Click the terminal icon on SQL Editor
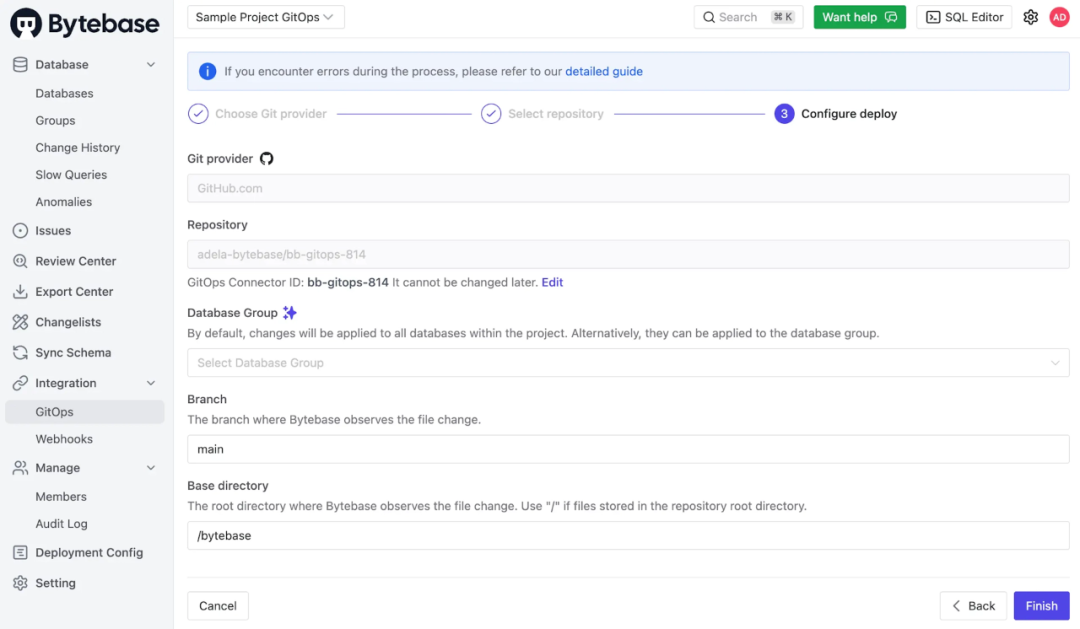 (933, 17)
